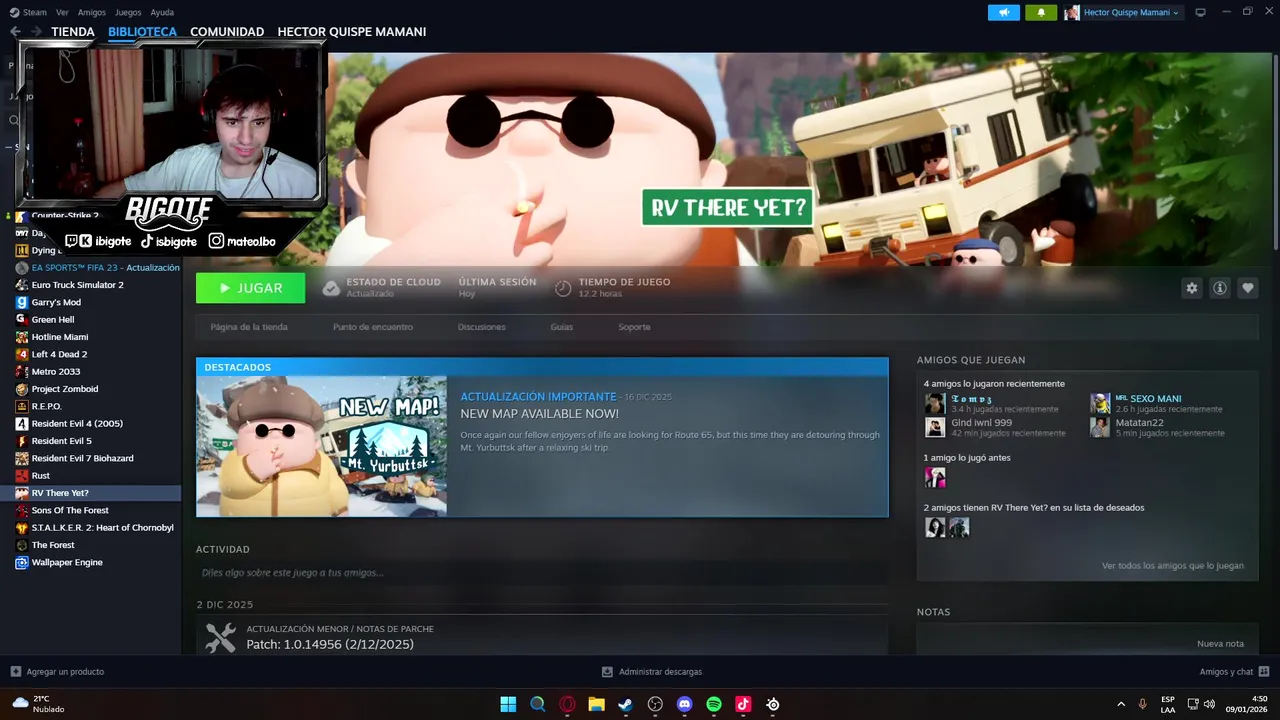Open the Ayuda menu
Image resolution: width=1280 pixels, height=720 pixels.
pos(162,12)
